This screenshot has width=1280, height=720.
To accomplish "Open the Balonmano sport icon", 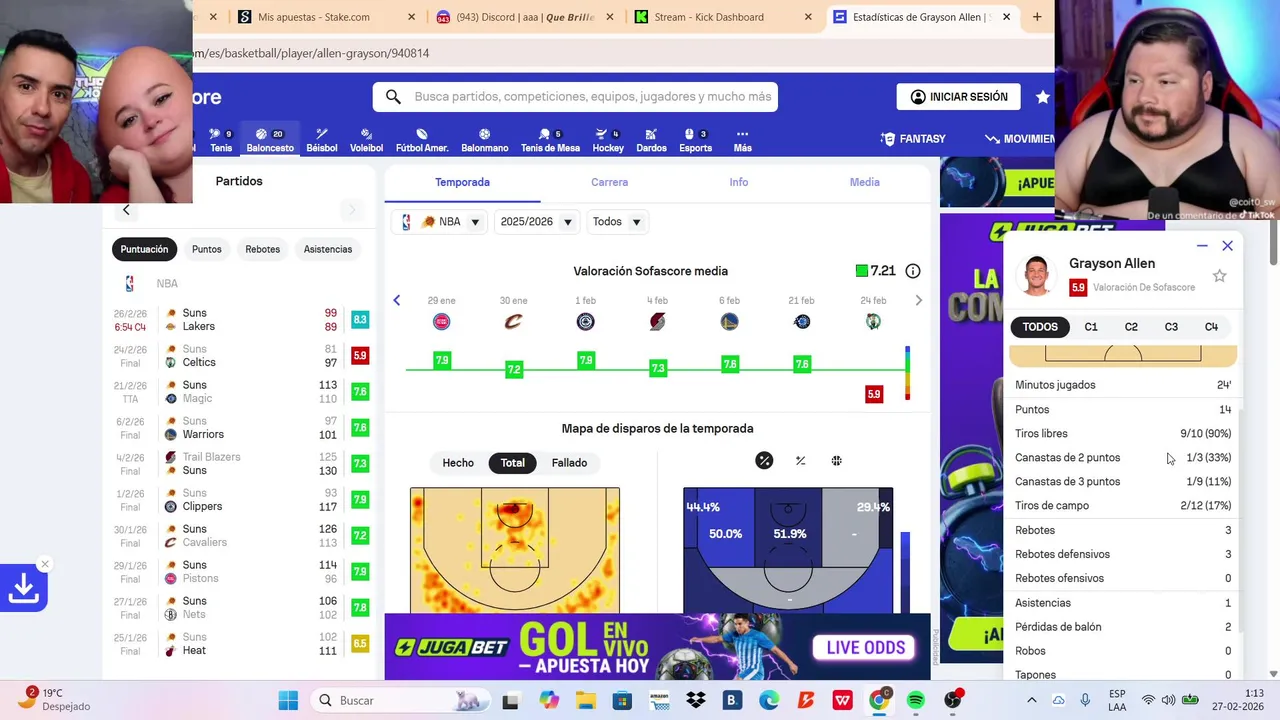I will click(x=484, y=140).
